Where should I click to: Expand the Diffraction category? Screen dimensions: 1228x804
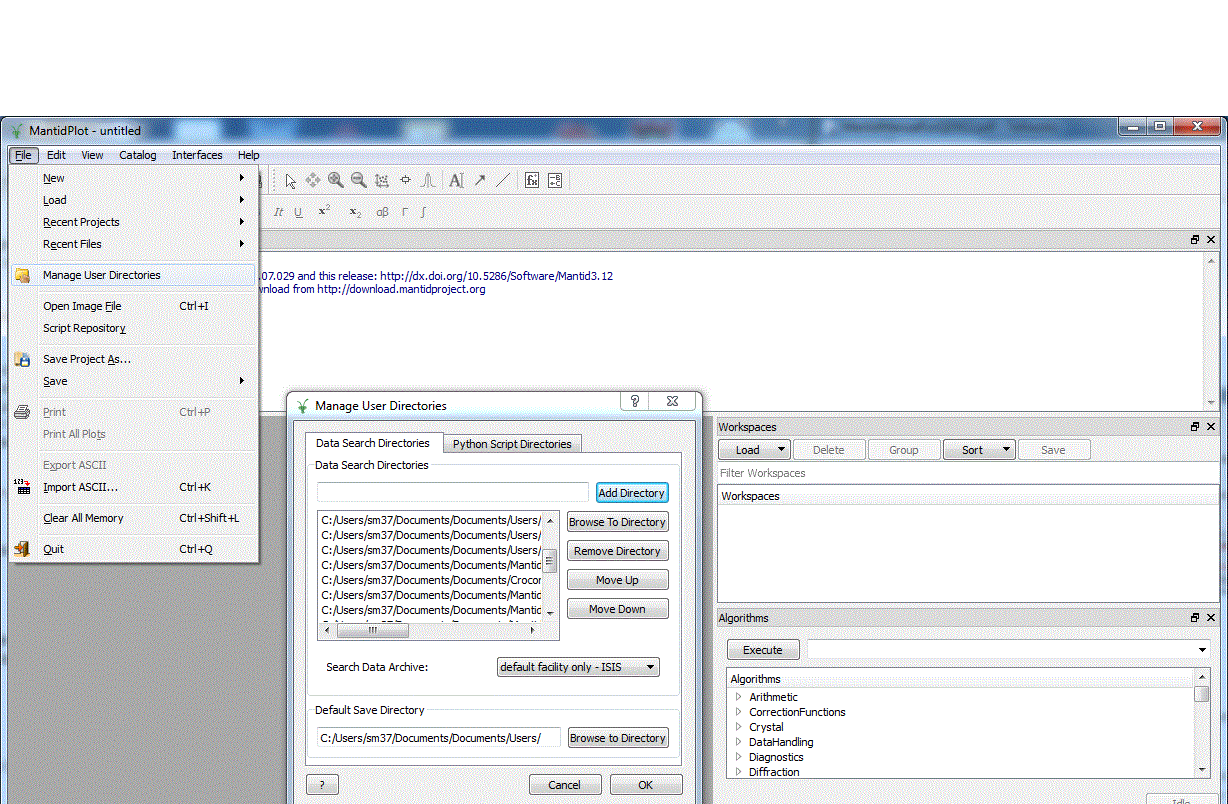[739, 772]
